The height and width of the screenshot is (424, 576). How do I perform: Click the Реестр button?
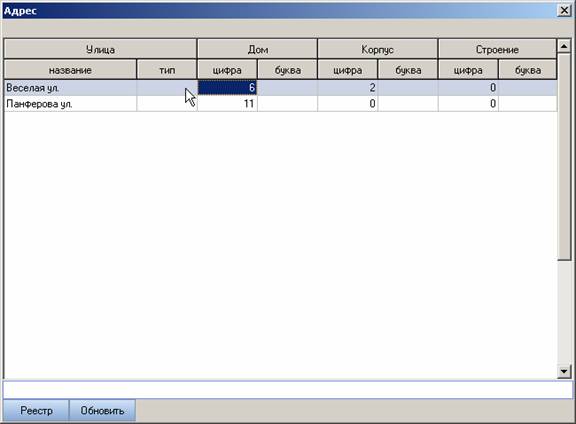(36, 410)
